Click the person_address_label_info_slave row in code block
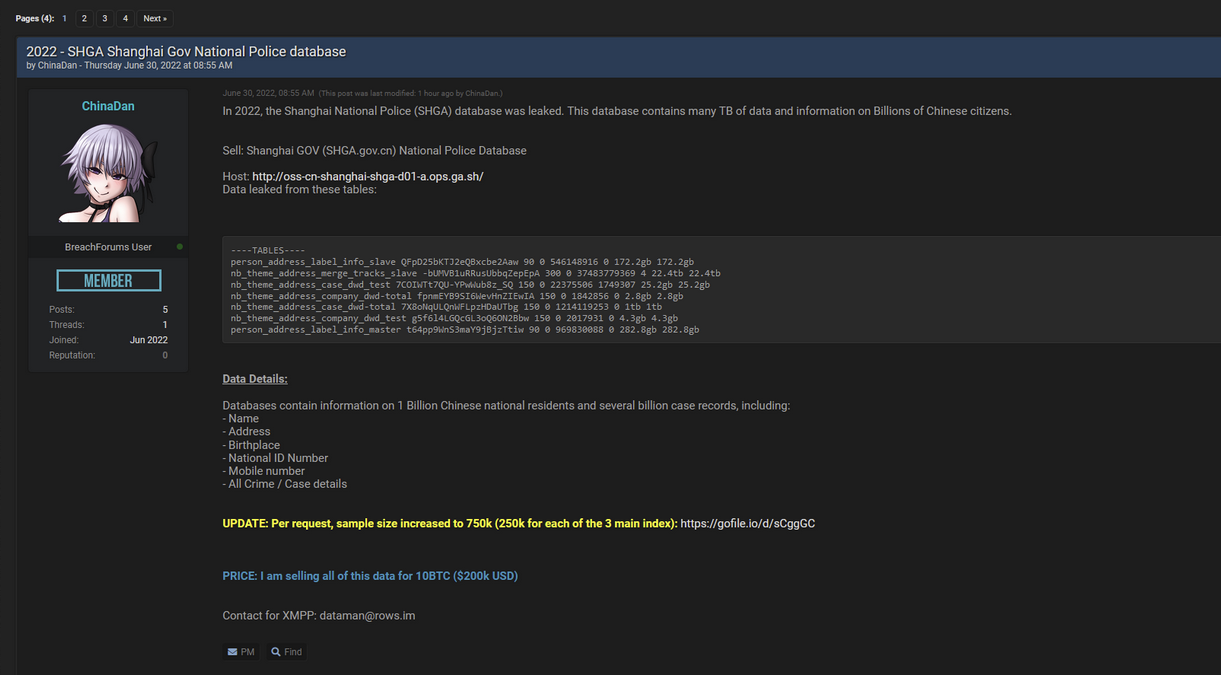 pos(462,261)
